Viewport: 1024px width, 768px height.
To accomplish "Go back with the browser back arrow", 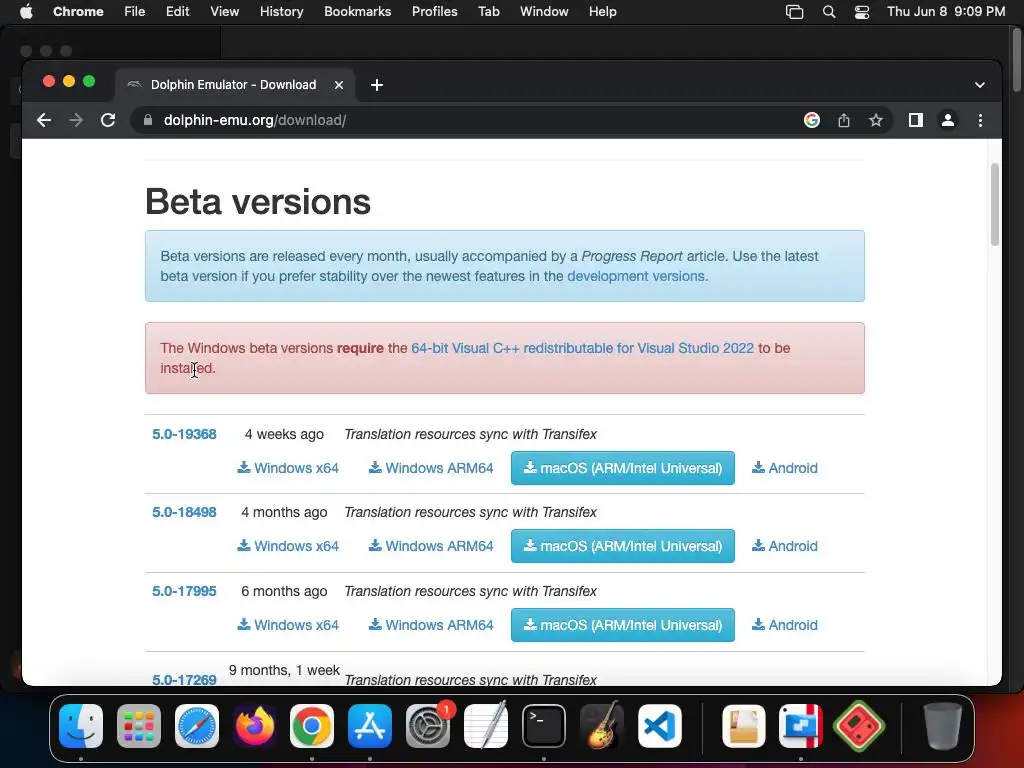I will click(x=44, y=120).
